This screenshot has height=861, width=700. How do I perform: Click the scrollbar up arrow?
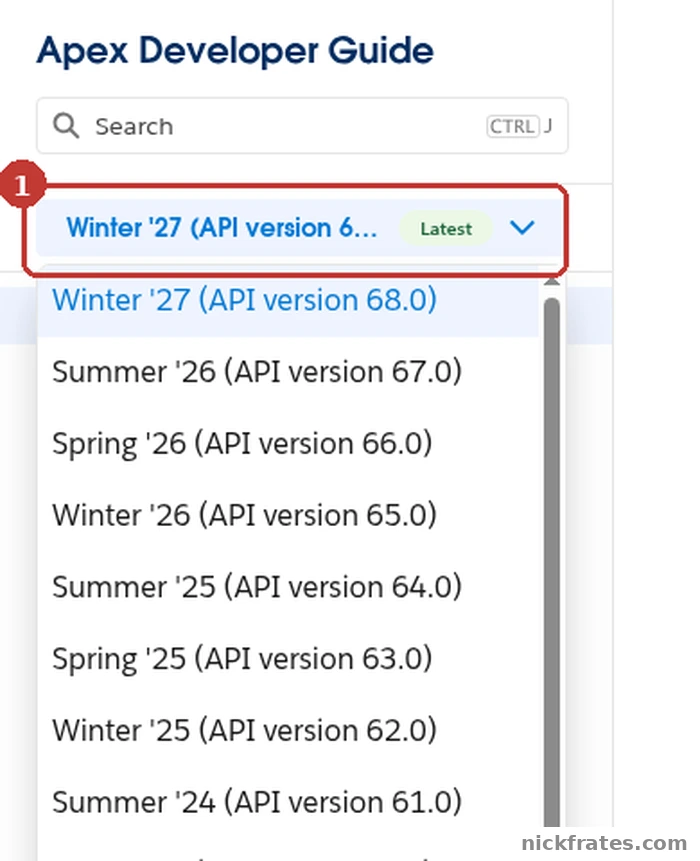click(x=552, y=281)
